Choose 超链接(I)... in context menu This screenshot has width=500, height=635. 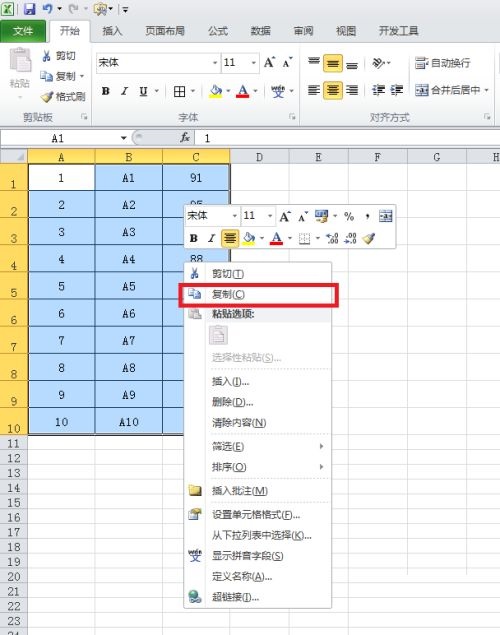(x=257, y=597)
